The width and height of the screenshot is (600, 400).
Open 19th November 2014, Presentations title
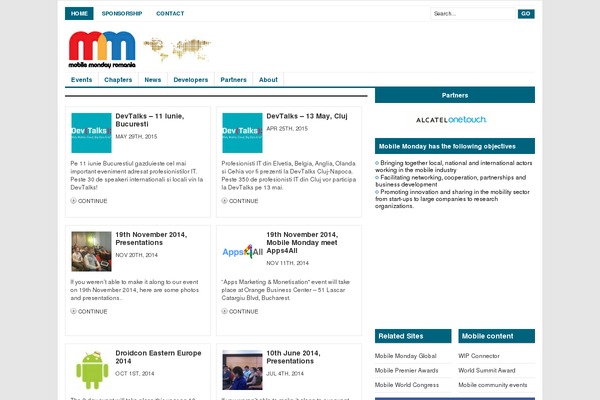pyautogui.click(x=151, y=238)
